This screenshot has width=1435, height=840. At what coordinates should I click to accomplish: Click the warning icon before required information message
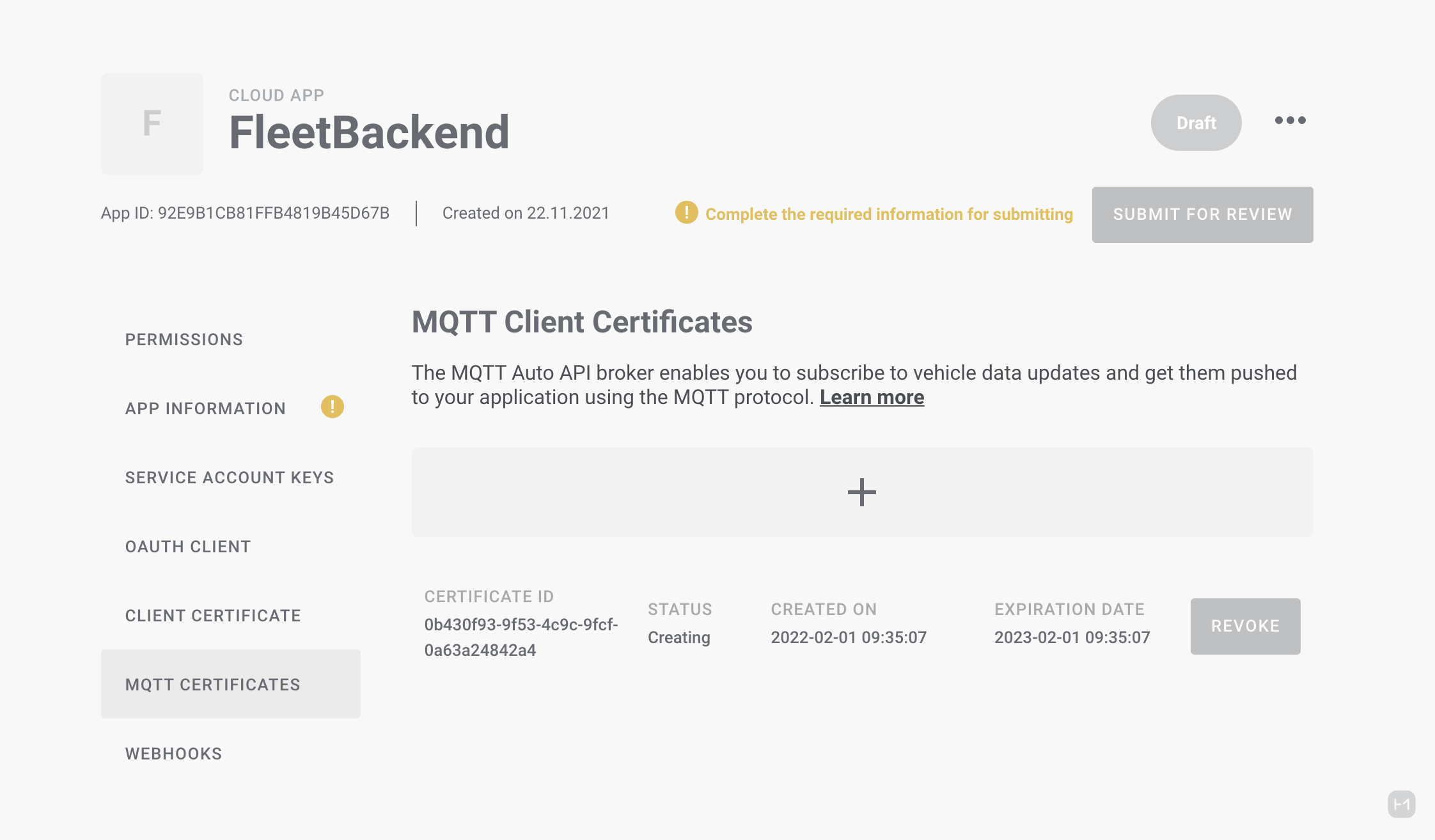[685, 214]
